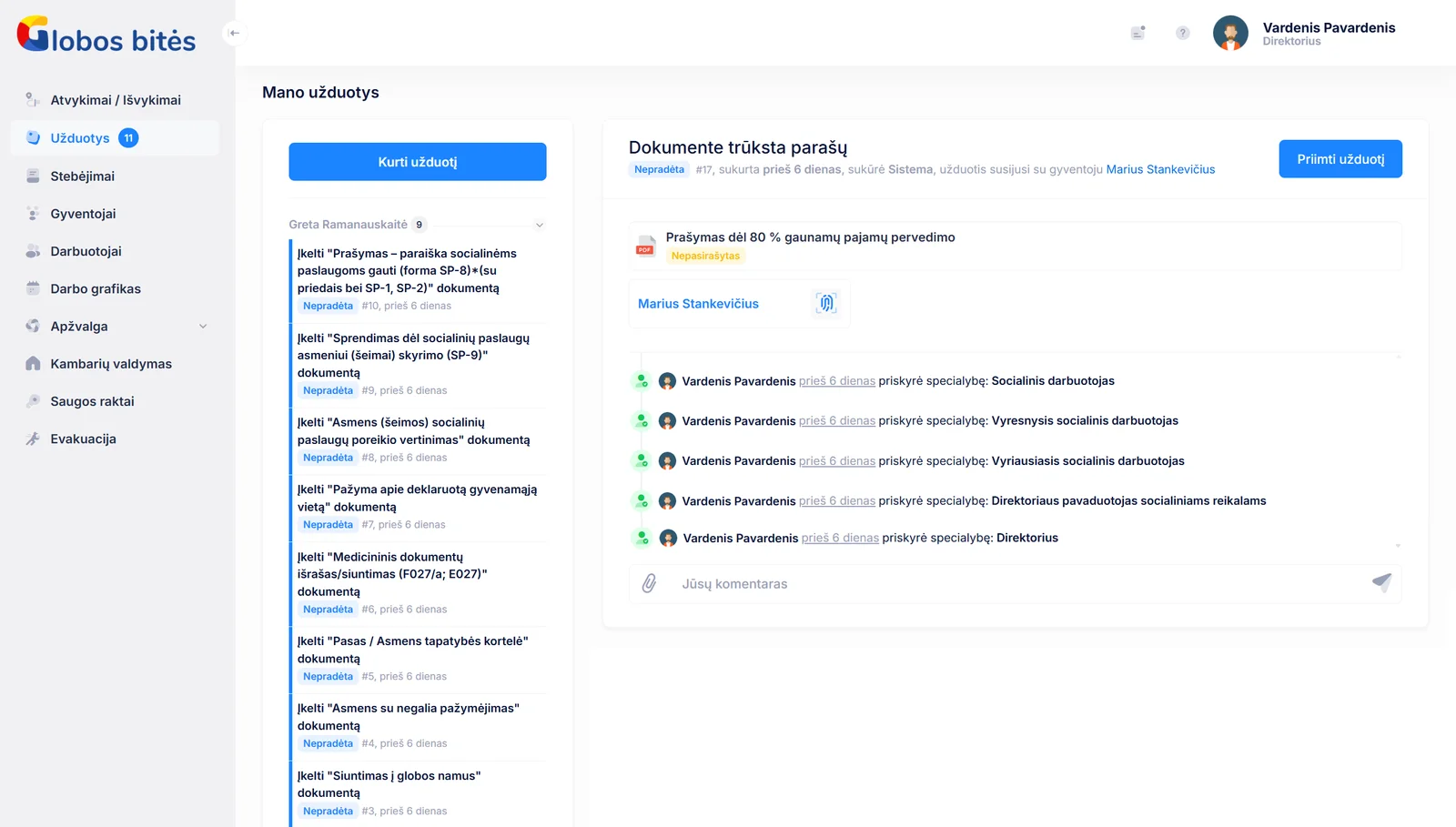This screenshot has height=827, width=1456.
Task: Click the Užduotys count badge 11
Action: 128,138
